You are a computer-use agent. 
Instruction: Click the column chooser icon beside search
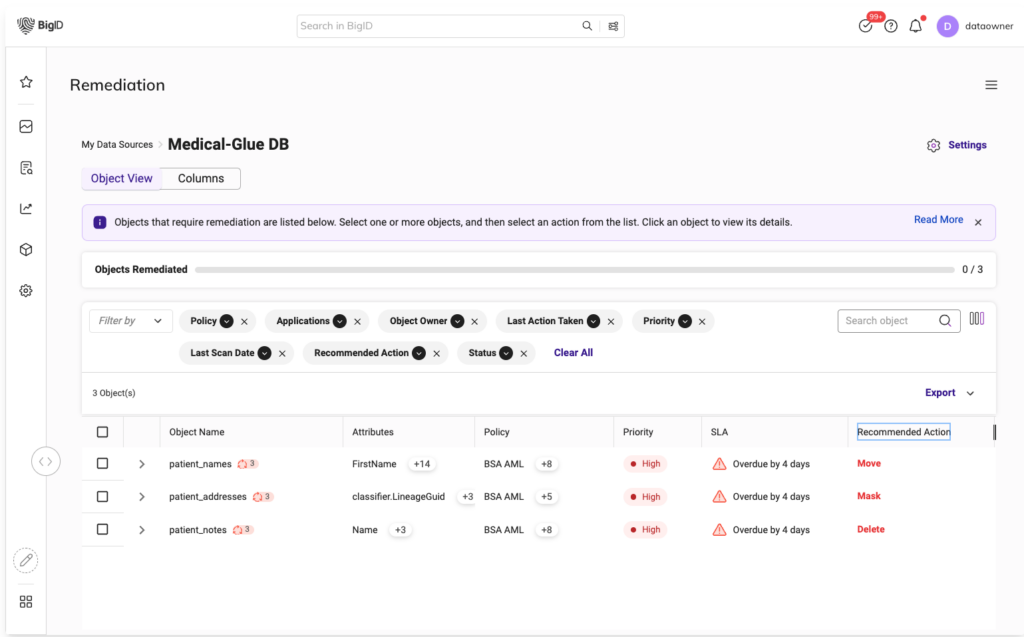pyautogui.click(x=977, y=320)
